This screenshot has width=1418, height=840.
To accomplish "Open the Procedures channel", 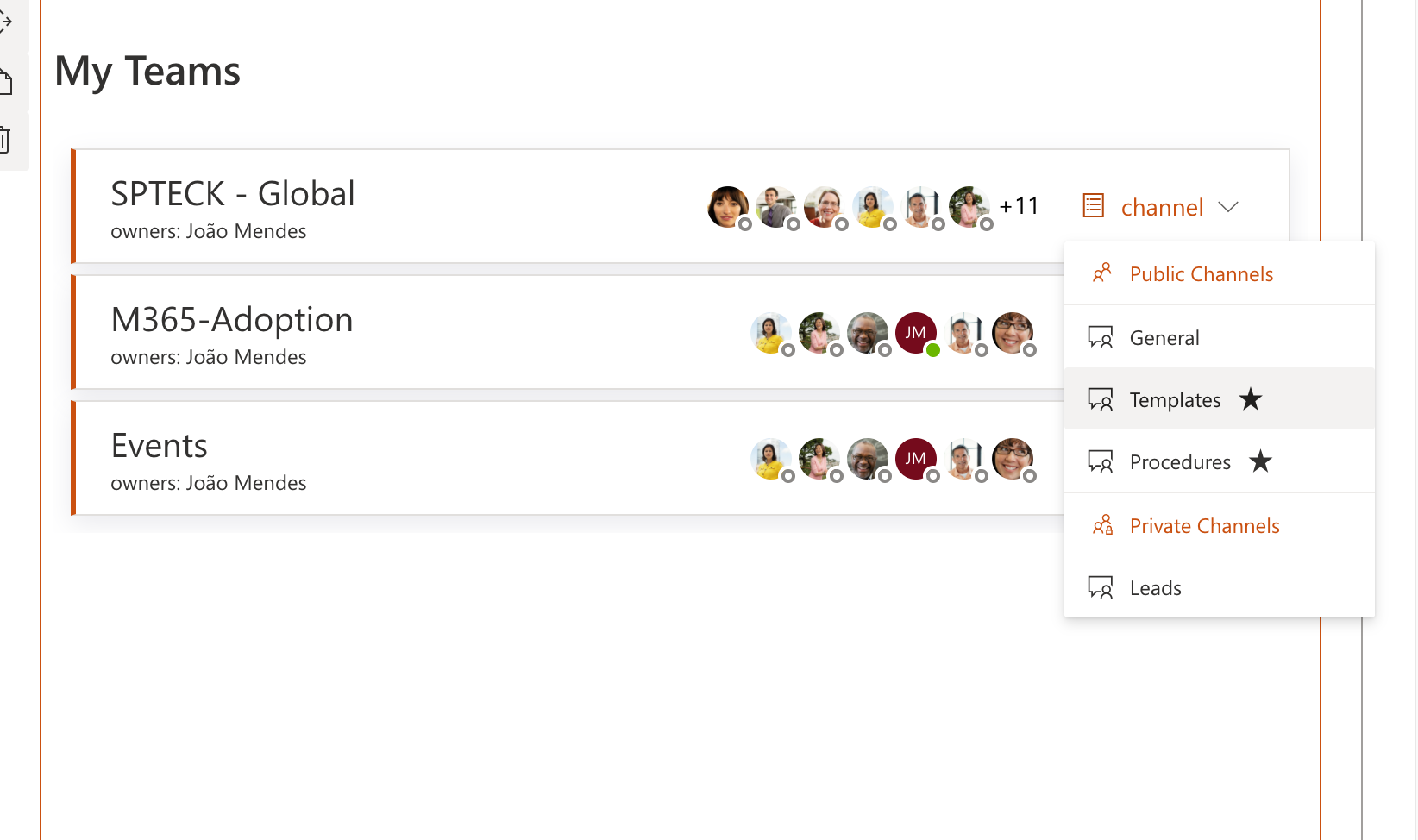I will point(1220,461).
